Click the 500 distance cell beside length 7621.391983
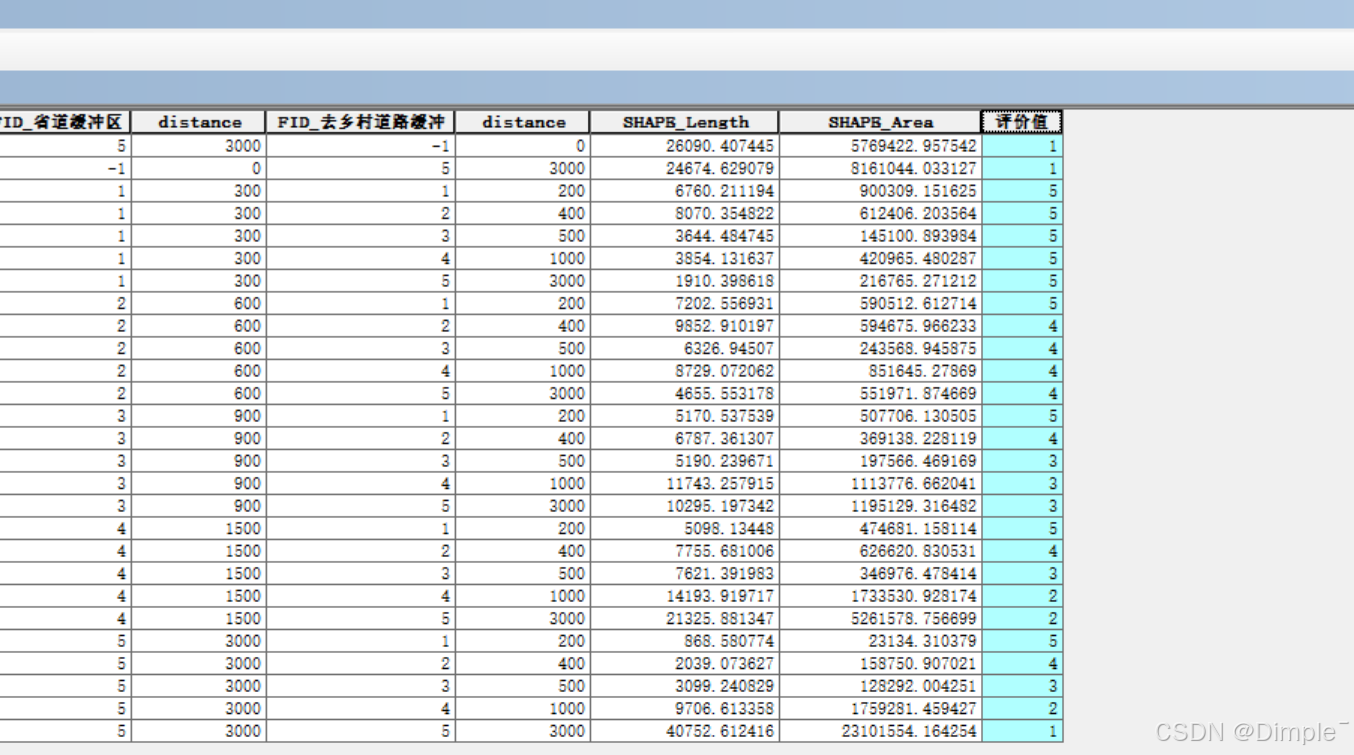Image resolution: width=1354 pixels, height=755 pixels. [x=523, y=573]
